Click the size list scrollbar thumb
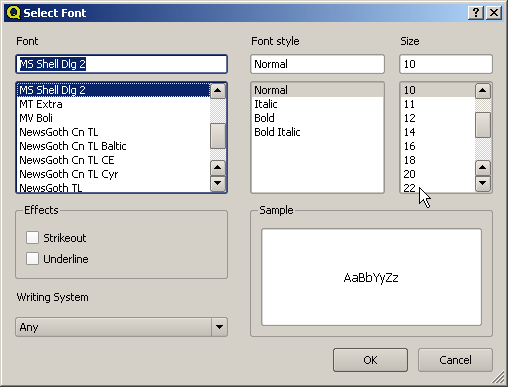Image resolution: width=508 pixels, height=387 pixels. pos(483,125)
